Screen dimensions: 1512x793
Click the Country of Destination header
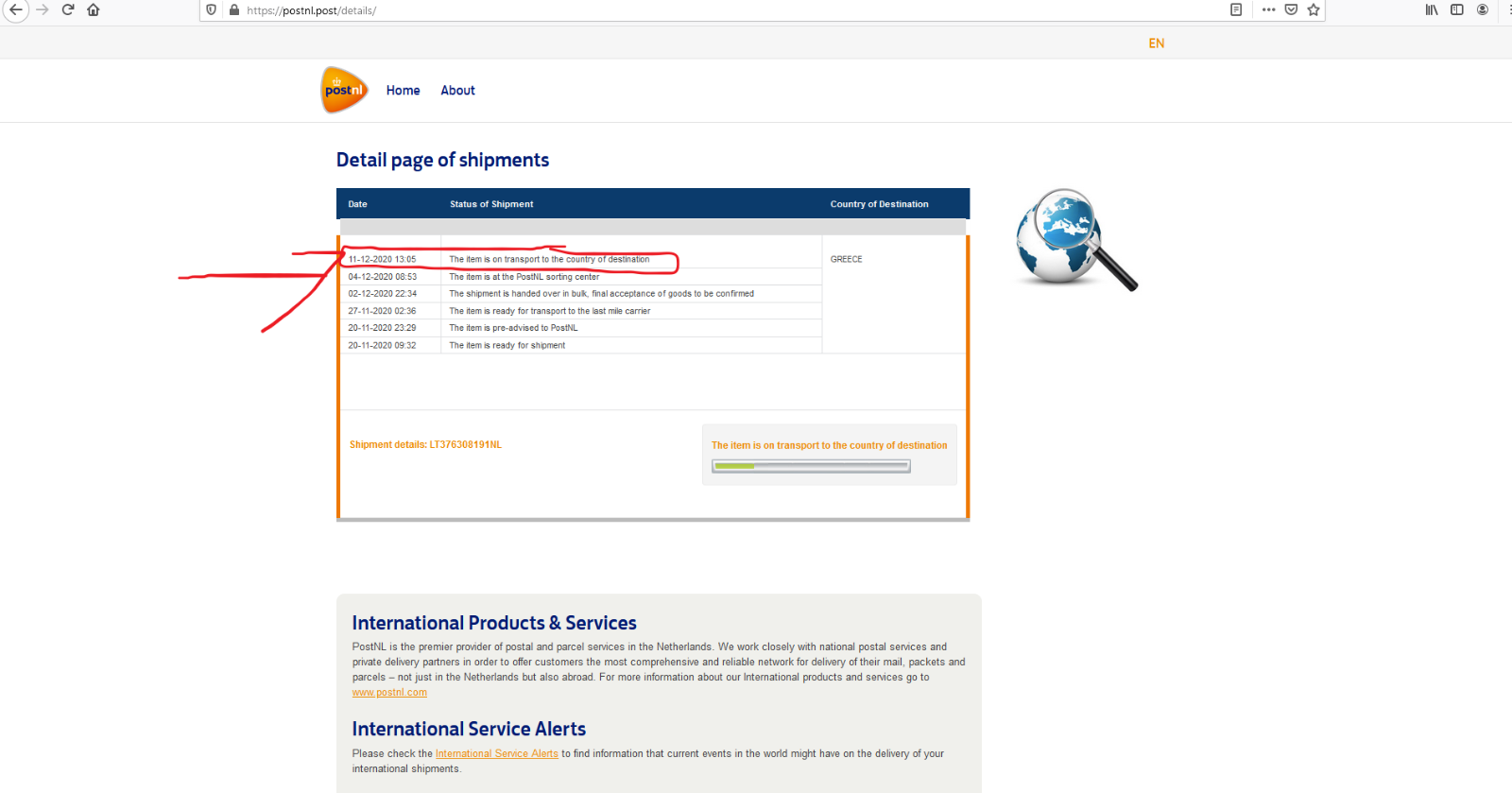[x=879, y=204]
